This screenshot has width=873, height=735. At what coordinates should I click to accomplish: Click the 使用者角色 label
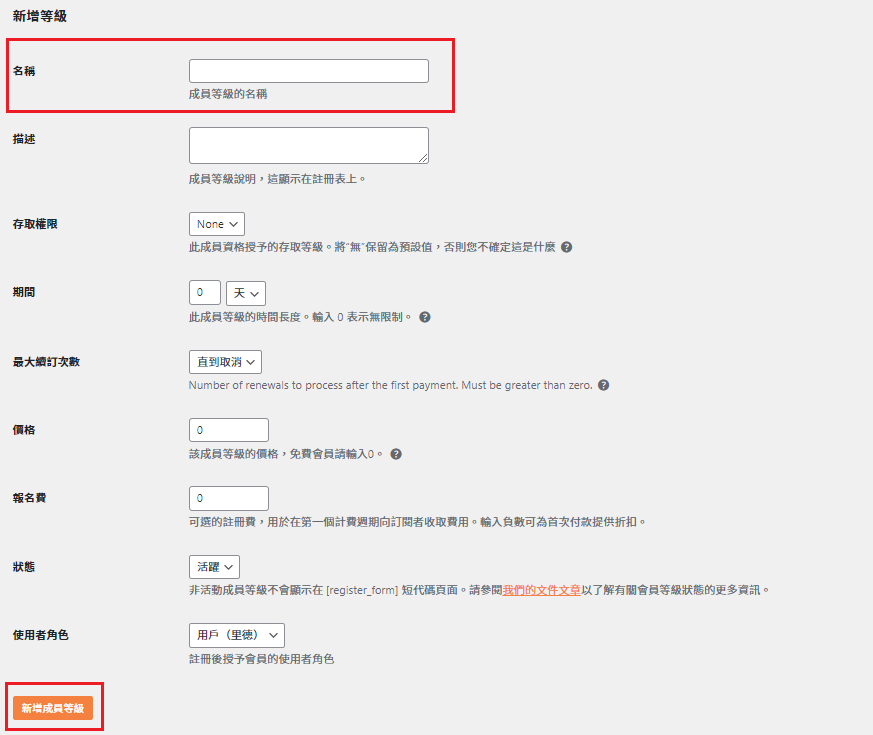[x=40, y=635]
